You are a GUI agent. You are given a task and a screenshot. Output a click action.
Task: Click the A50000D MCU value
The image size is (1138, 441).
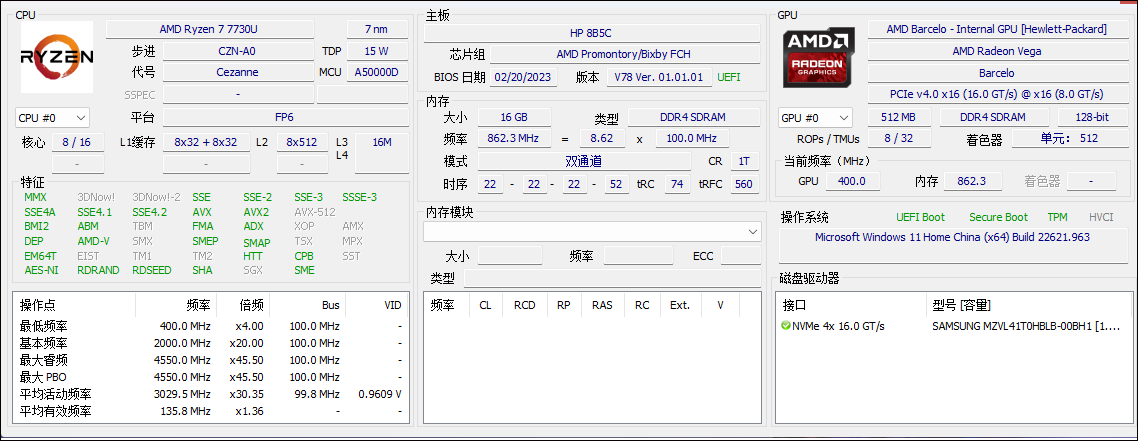[377, 73]
